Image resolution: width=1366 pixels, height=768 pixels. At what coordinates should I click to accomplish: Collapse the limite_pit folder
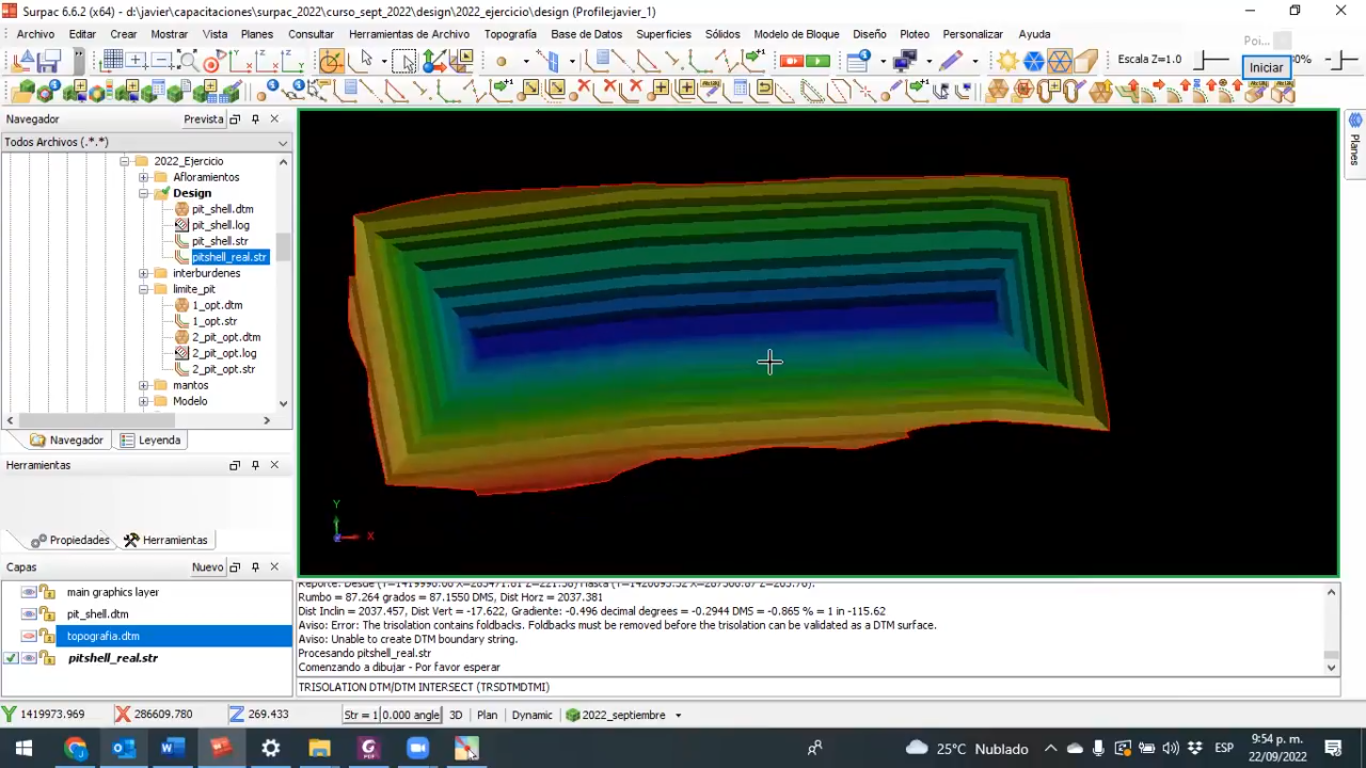(144, 289)
